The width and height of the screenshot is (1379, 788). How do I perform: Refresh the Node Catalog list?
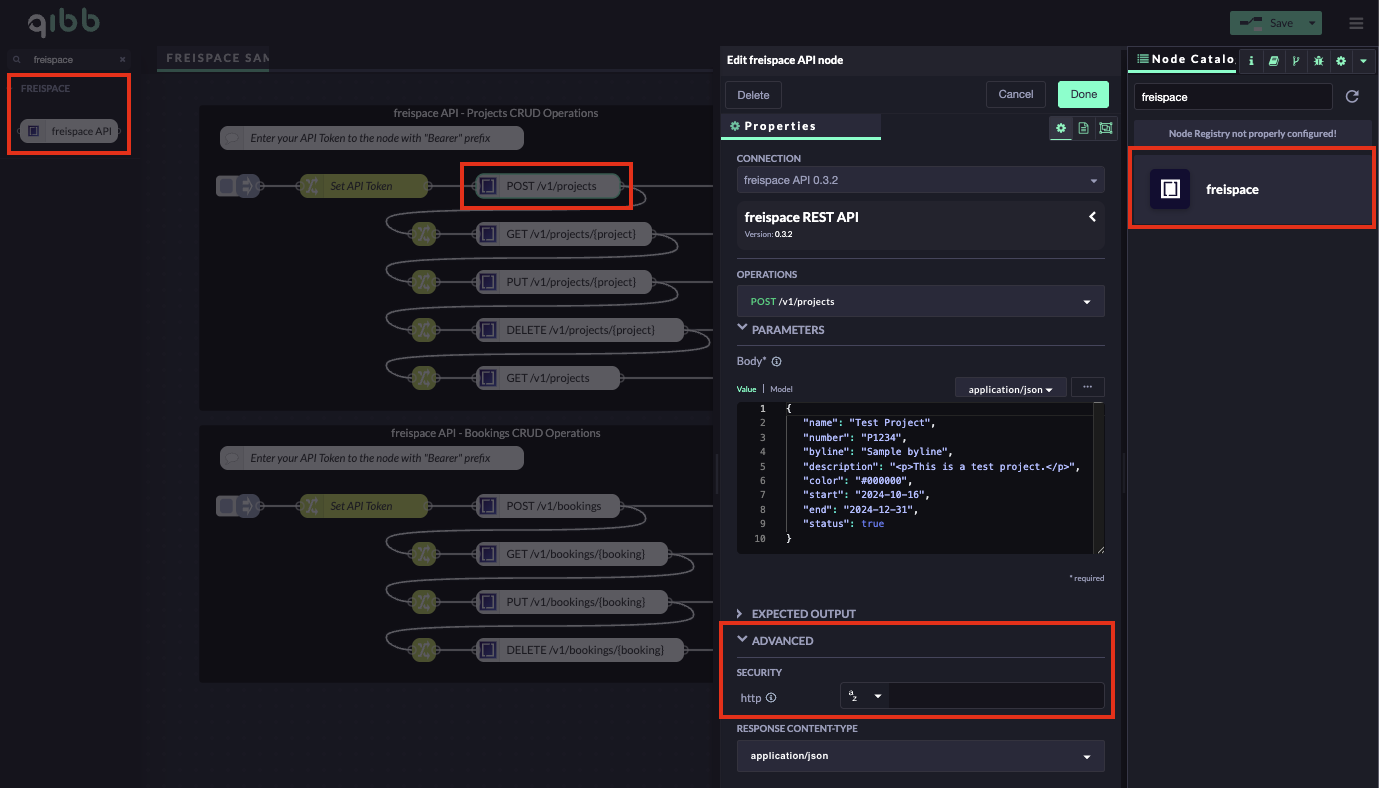pyautogui.click(x=1352, y=97)
